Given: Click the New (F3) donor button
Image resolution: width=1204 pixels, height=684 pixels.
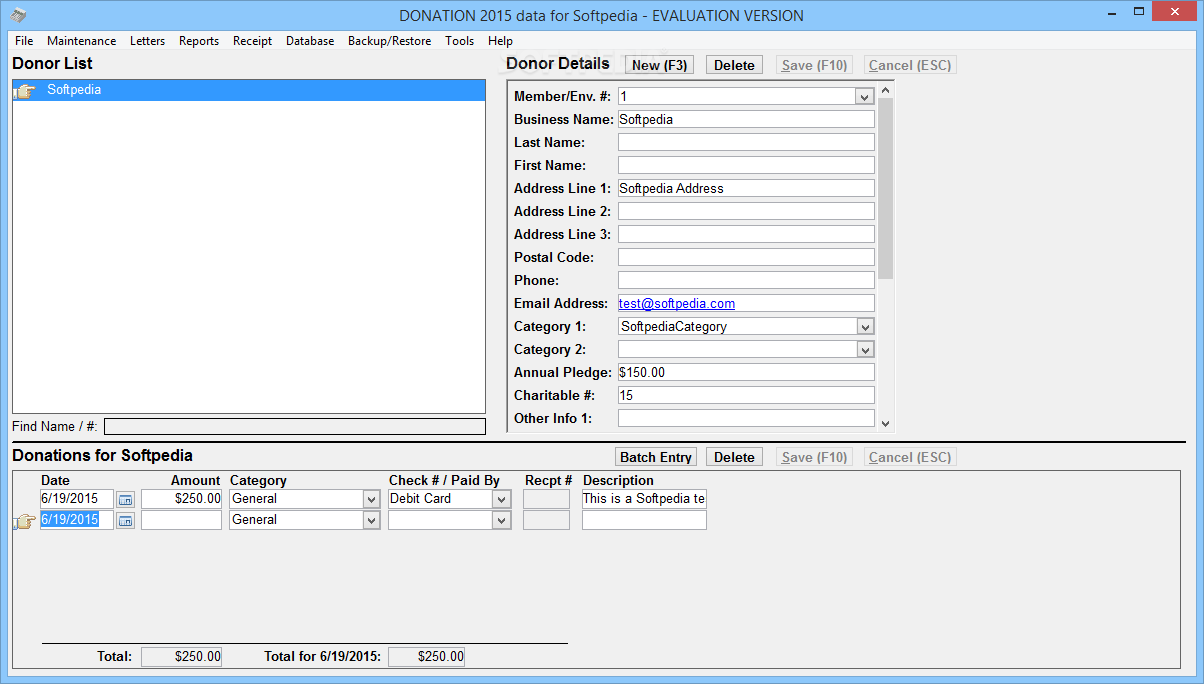Looking at the screenshot, I should pyautogui.click(x=660, y=65).
